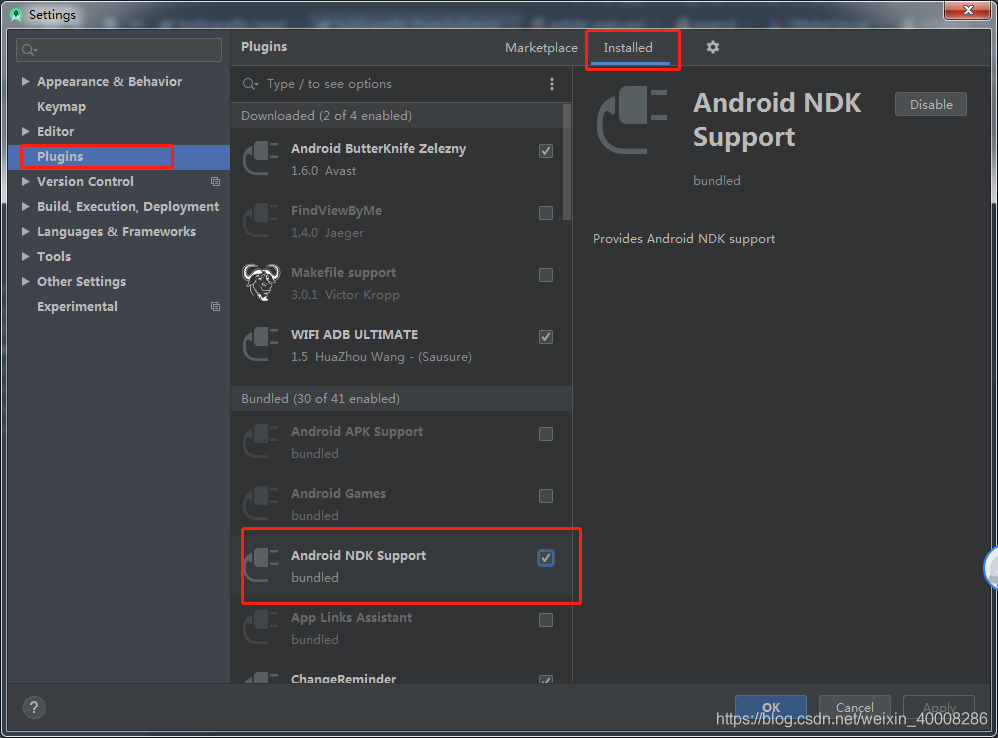Click the Makefile support GNU icon
This screenshot has width=998, height=738.
261,282
